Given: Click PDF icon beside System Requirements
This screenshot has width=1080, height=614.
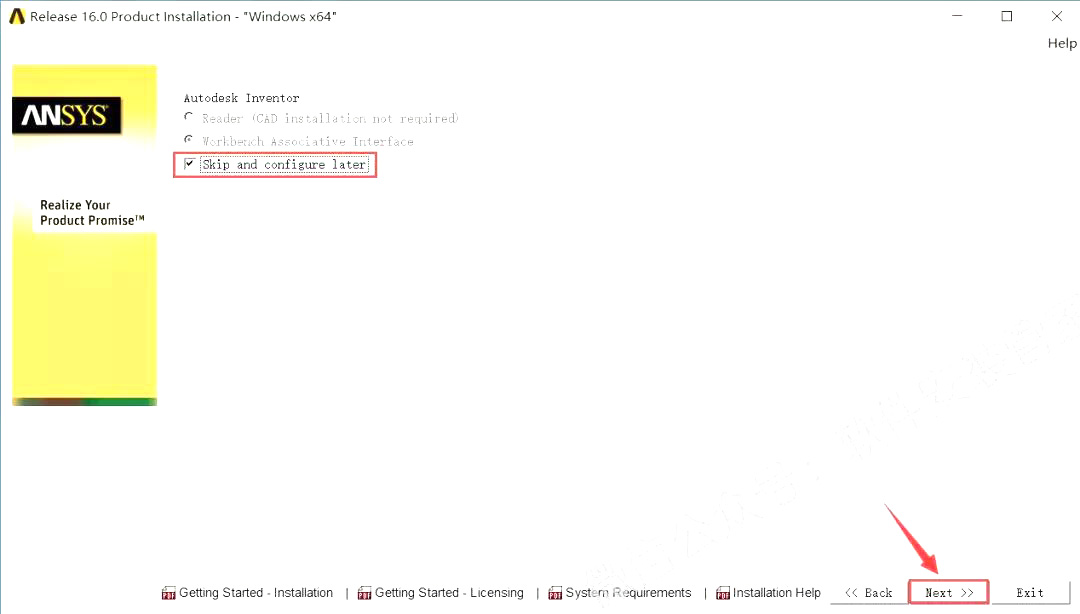Looking at the screenshot, I should (x=555, y=593).
